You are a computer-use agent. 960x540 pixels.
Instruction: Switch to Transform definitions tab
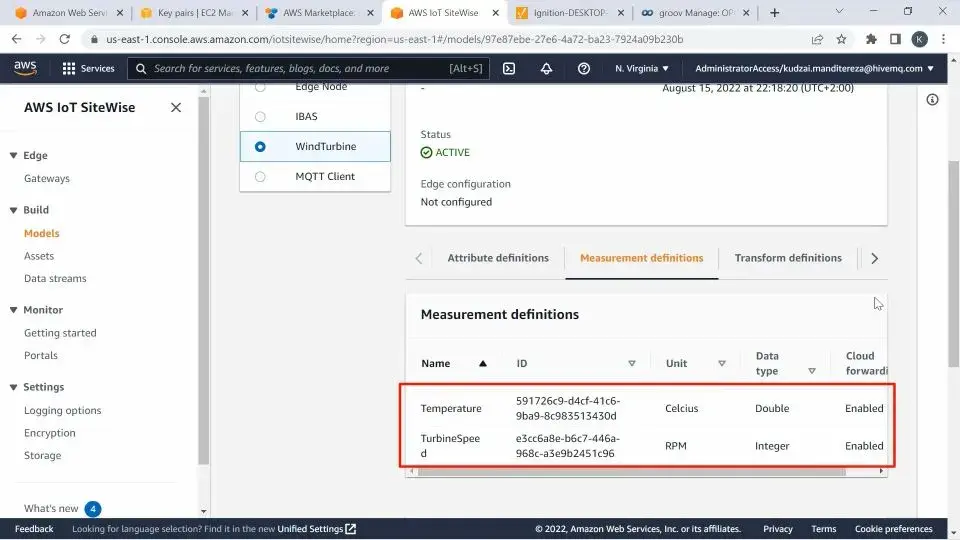[x=788, y=258]
